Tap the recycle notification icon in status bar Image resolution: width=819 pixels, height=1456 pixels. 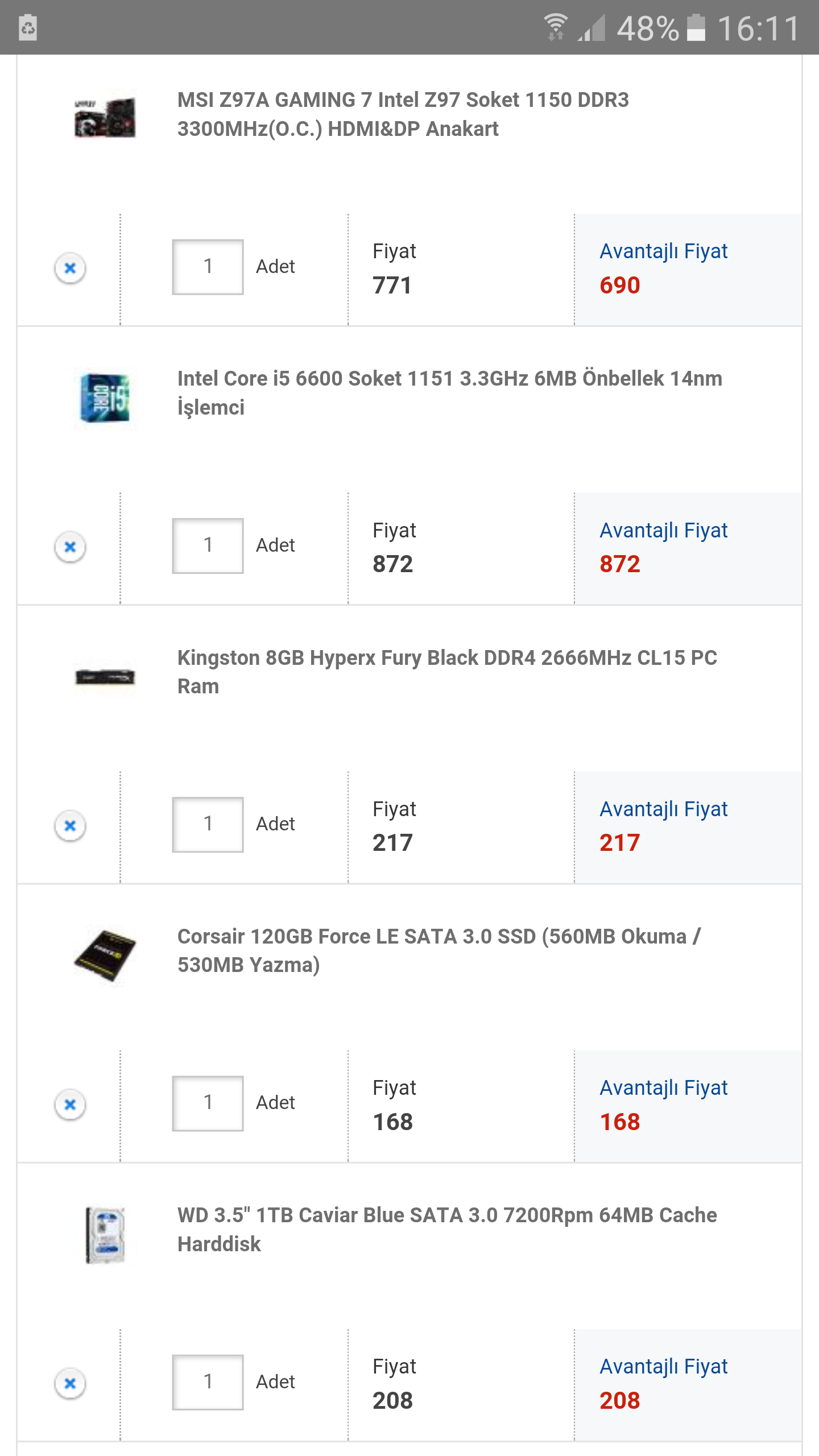coord(28,28)
